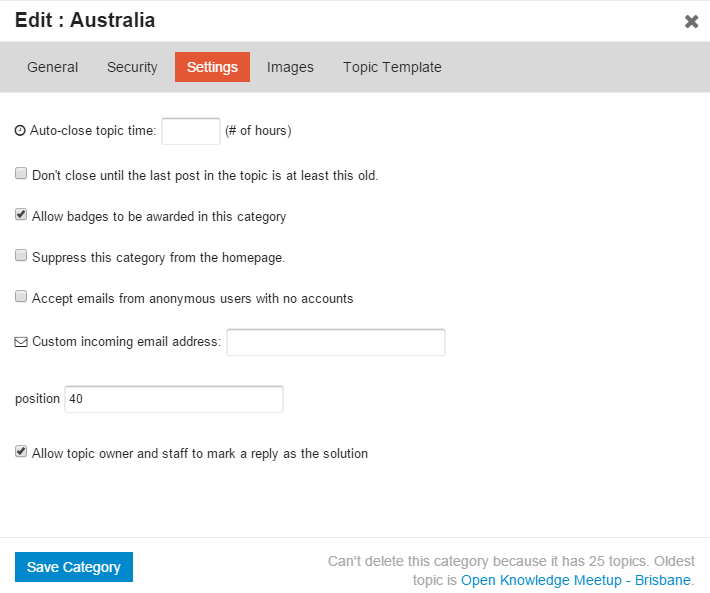This screenshot has width=710, height=593.
Task: Open the 'Open Knowledge Meetup - Brisbane' link
Action: coord(575,580)
